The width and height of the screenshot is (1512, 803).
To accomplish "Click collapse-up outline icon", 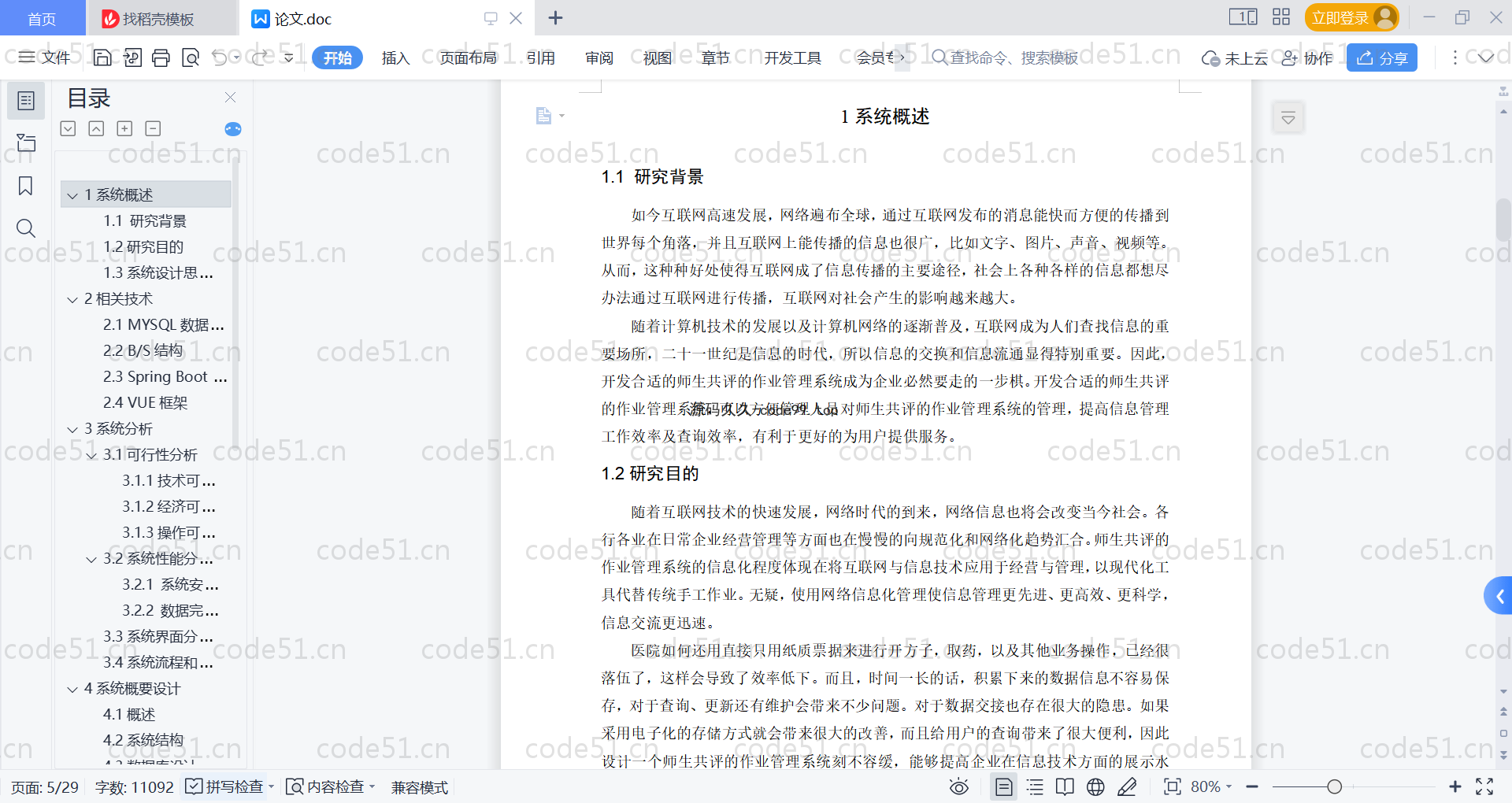I will (96, 128).
